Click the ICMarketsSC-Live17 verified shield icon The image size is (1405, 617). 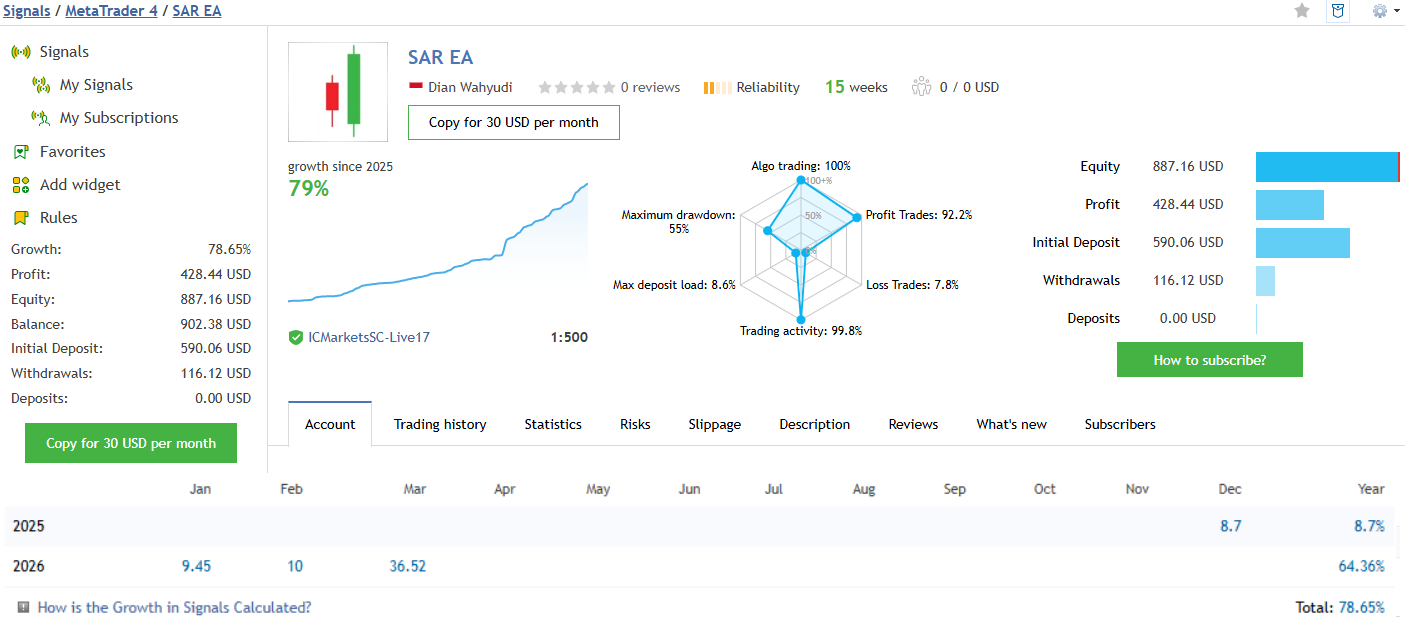pyautogui.click(x=296, y=338)
